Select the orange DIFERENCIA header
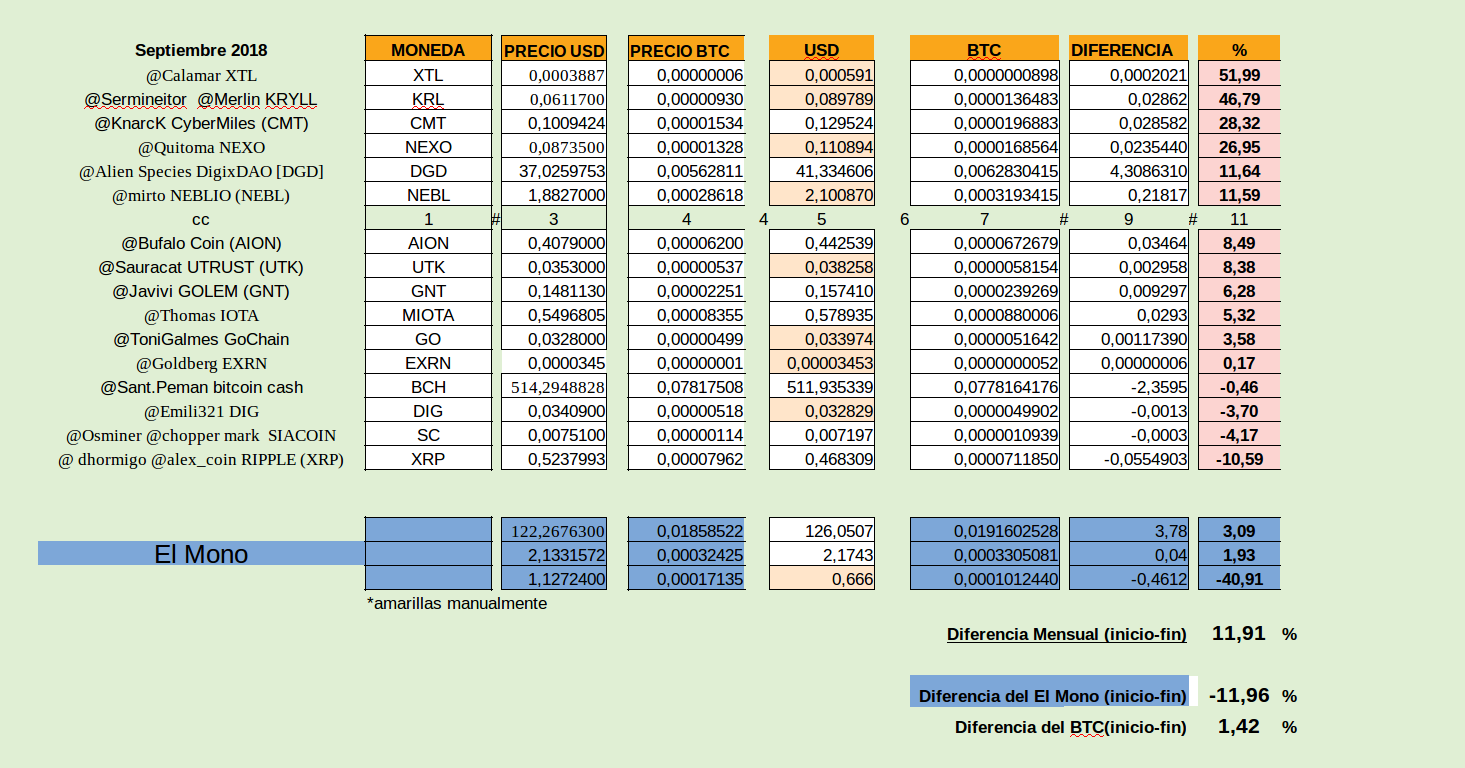Viewport: 1465px width, 768px height. click(1129, 50)
